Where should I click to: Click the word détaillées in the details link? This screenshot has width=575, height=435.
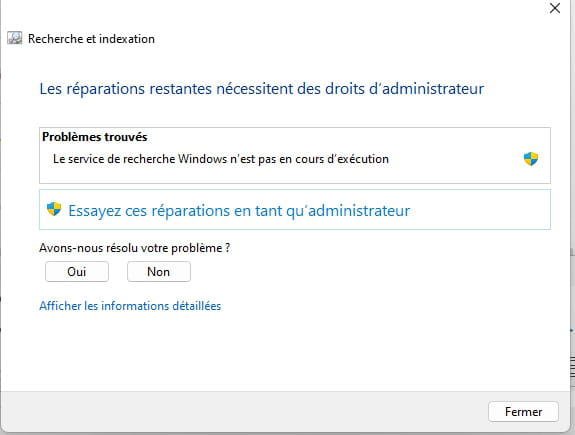point(197,306)
